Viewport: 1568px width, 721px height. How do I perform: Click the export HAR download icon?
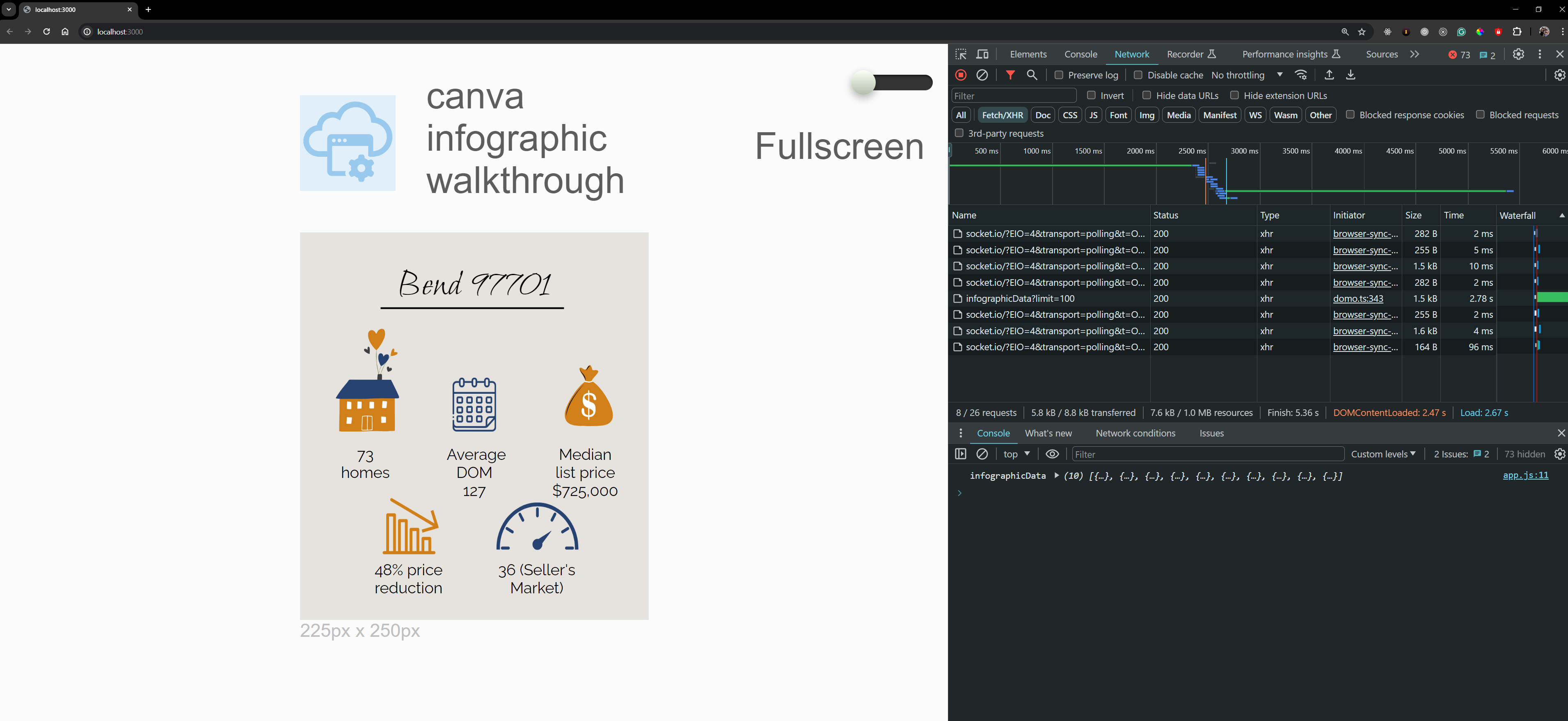(x=1350, y=75)
